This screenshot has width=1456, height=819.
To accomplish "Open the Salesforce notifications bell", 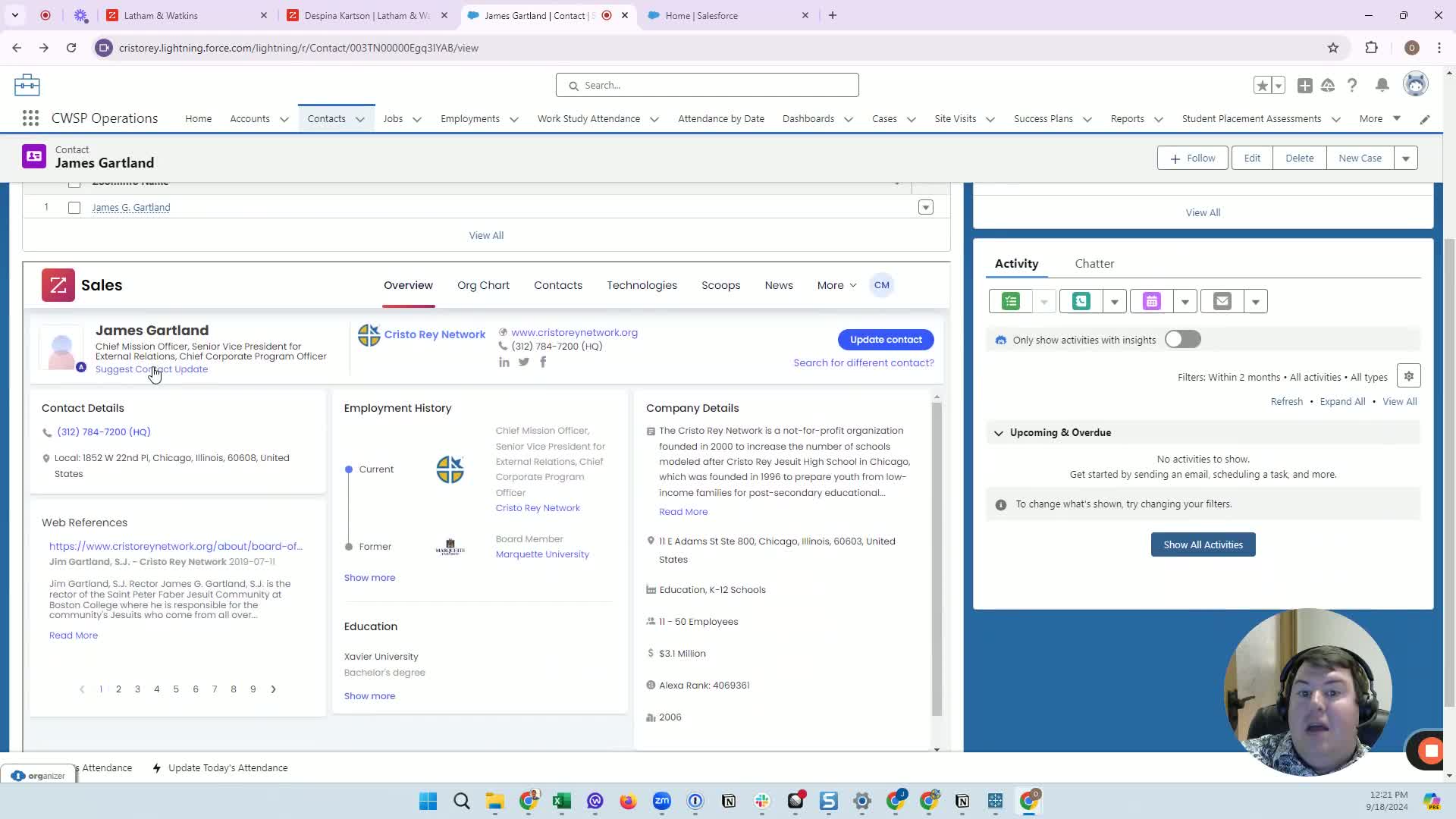I will [x=1382, y=86].
